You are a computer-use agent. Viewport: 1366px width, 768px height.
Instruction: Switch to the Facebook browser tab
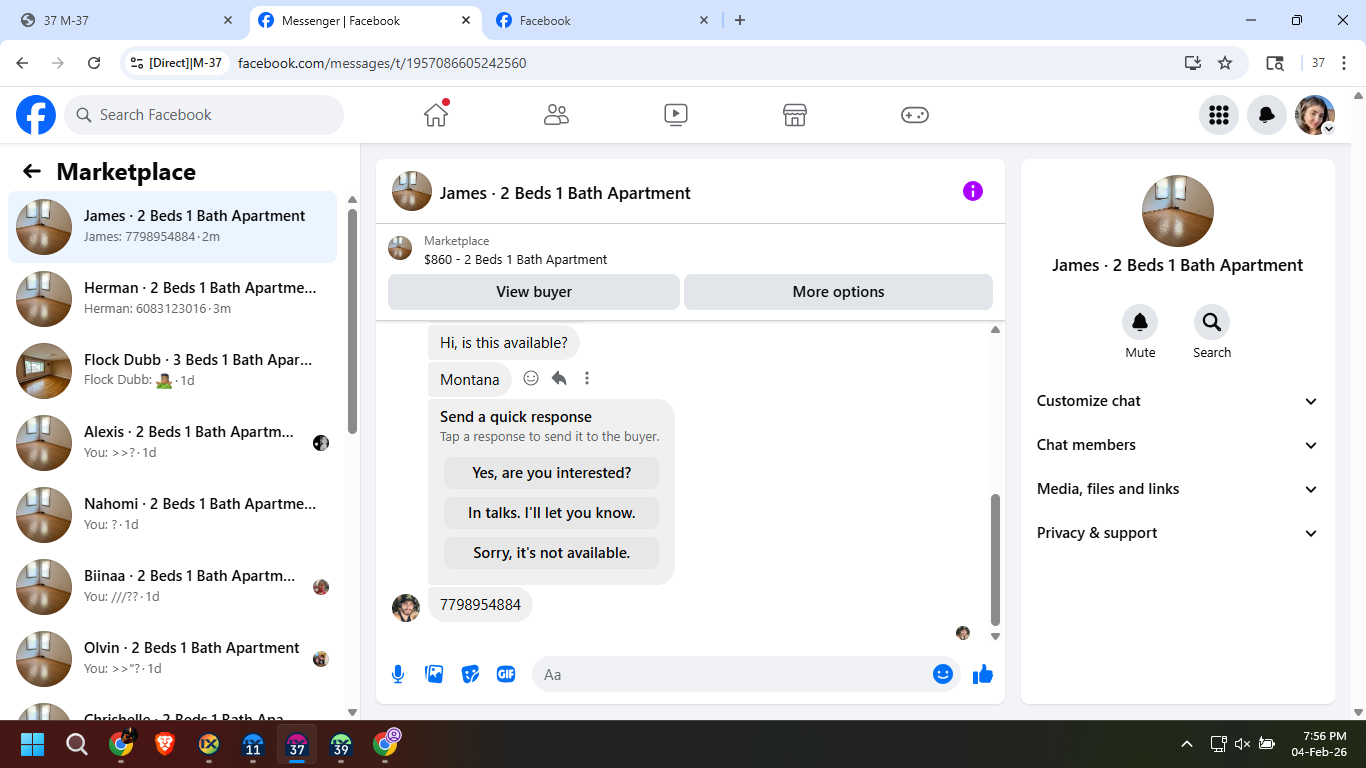603,20
